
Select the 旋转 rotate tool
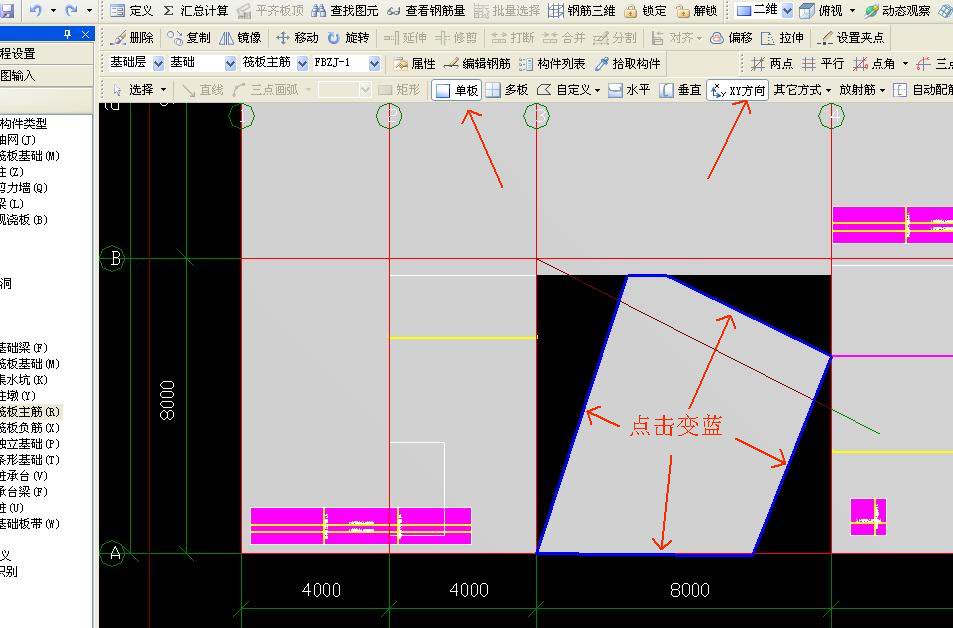click(348, 38)
